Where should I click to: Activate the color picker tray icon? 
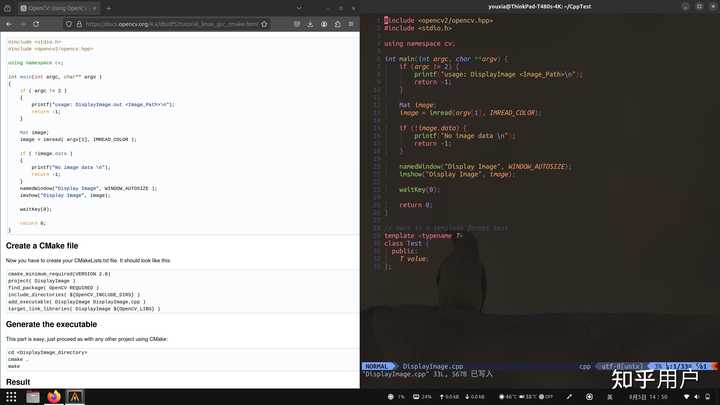[569, 397]
